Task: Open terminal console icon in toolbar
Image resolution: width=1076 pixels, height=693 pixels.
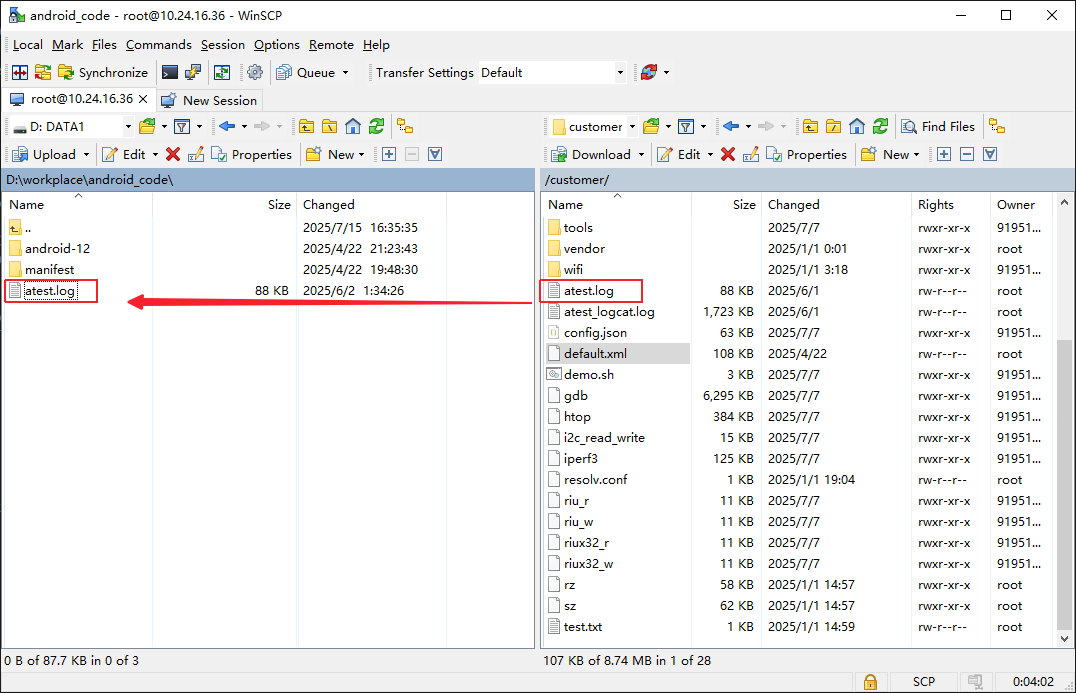Action: [x=170, y=72]
